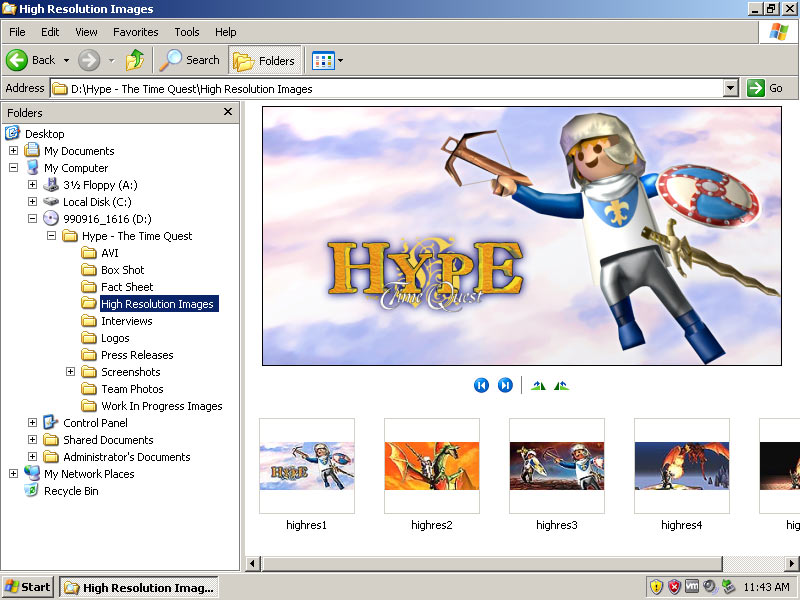
Task: Open the Forward history dropdown arrow
Action: click(112, 60)
